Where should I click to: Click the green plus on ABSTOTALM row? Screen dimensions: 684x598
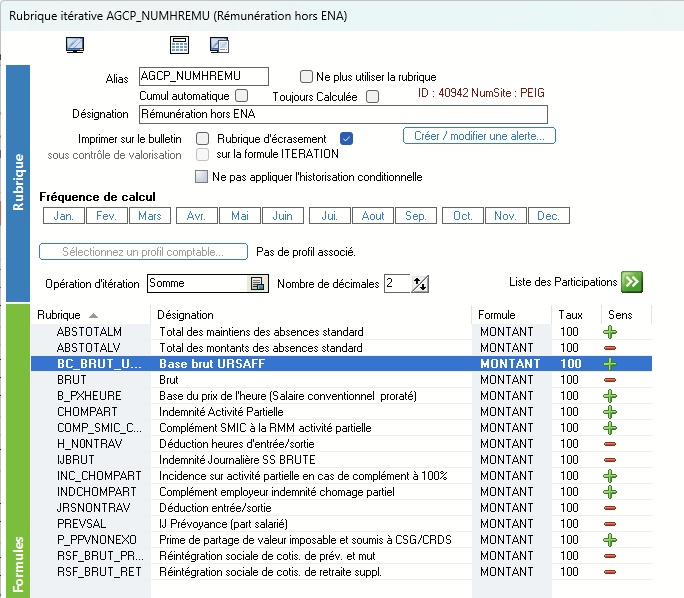point(609,332)
